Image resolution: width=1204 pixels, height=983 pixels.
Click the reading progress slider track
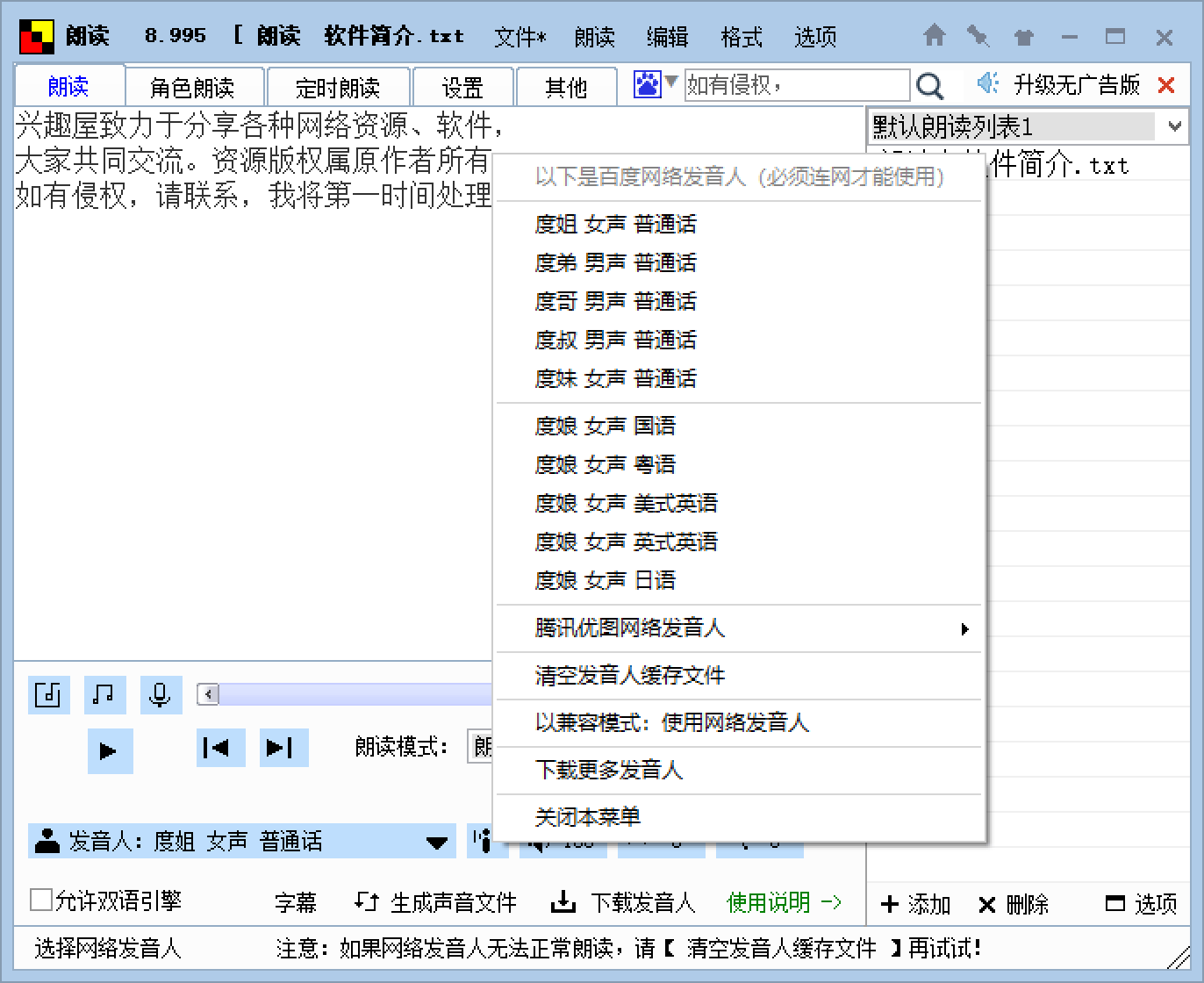(x=355, y=695)
